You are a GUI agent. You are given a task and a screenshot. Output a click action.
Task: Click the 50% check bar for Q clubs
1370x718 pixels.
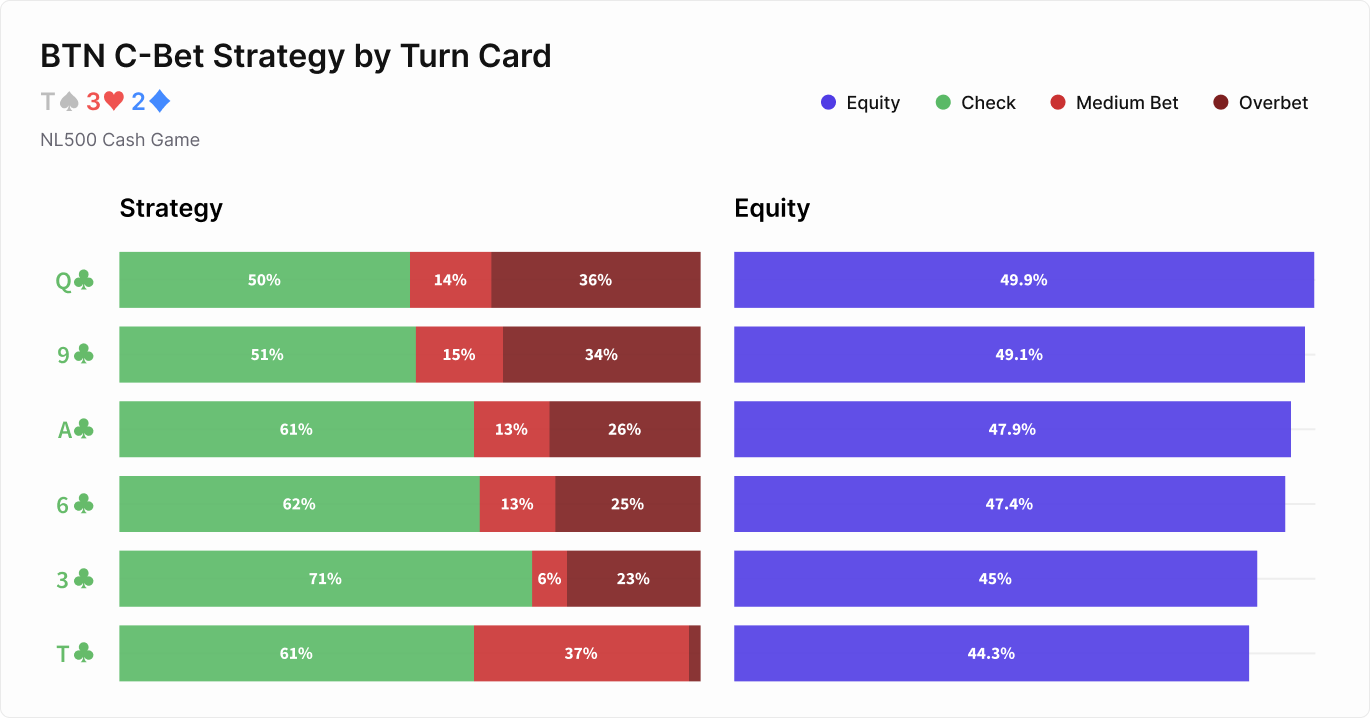tap(264, 280)
